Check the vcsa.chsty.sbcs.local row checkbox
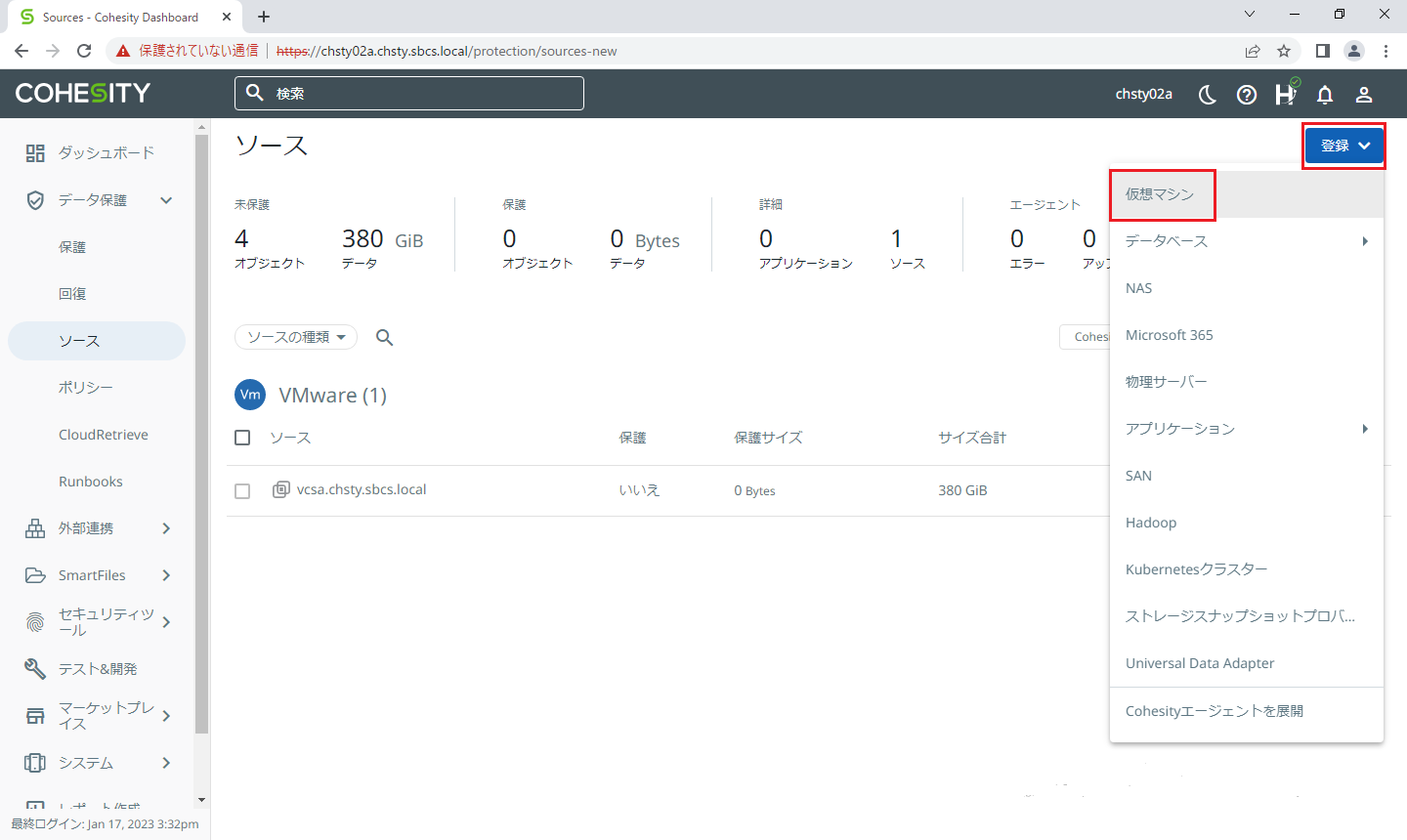 tap(242, 491)
